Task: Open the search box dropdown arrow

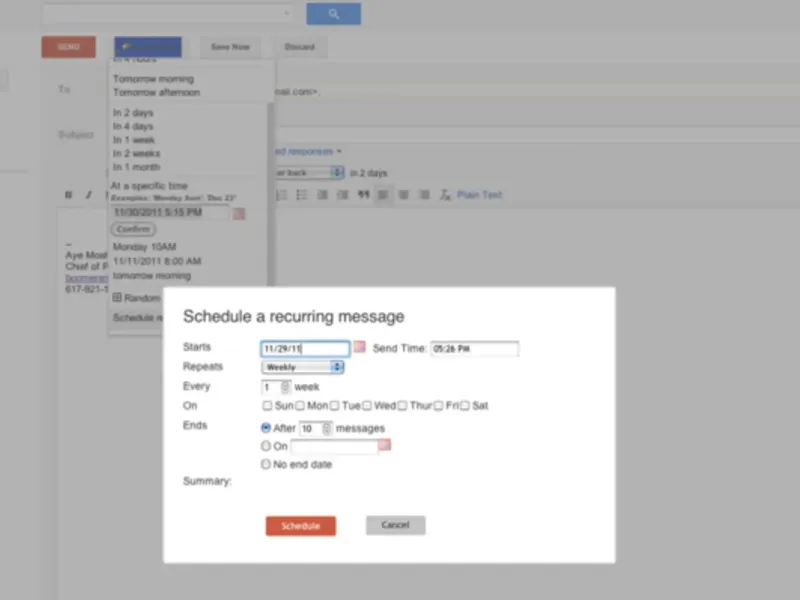Action: [x=287, y=13]
